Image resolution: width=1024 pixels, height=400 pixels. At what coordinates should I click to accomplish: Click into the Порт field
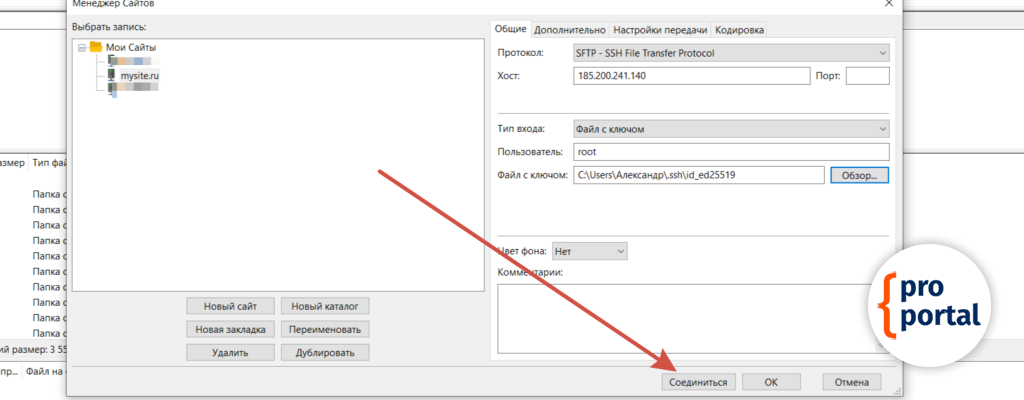[x=867, y=77]
